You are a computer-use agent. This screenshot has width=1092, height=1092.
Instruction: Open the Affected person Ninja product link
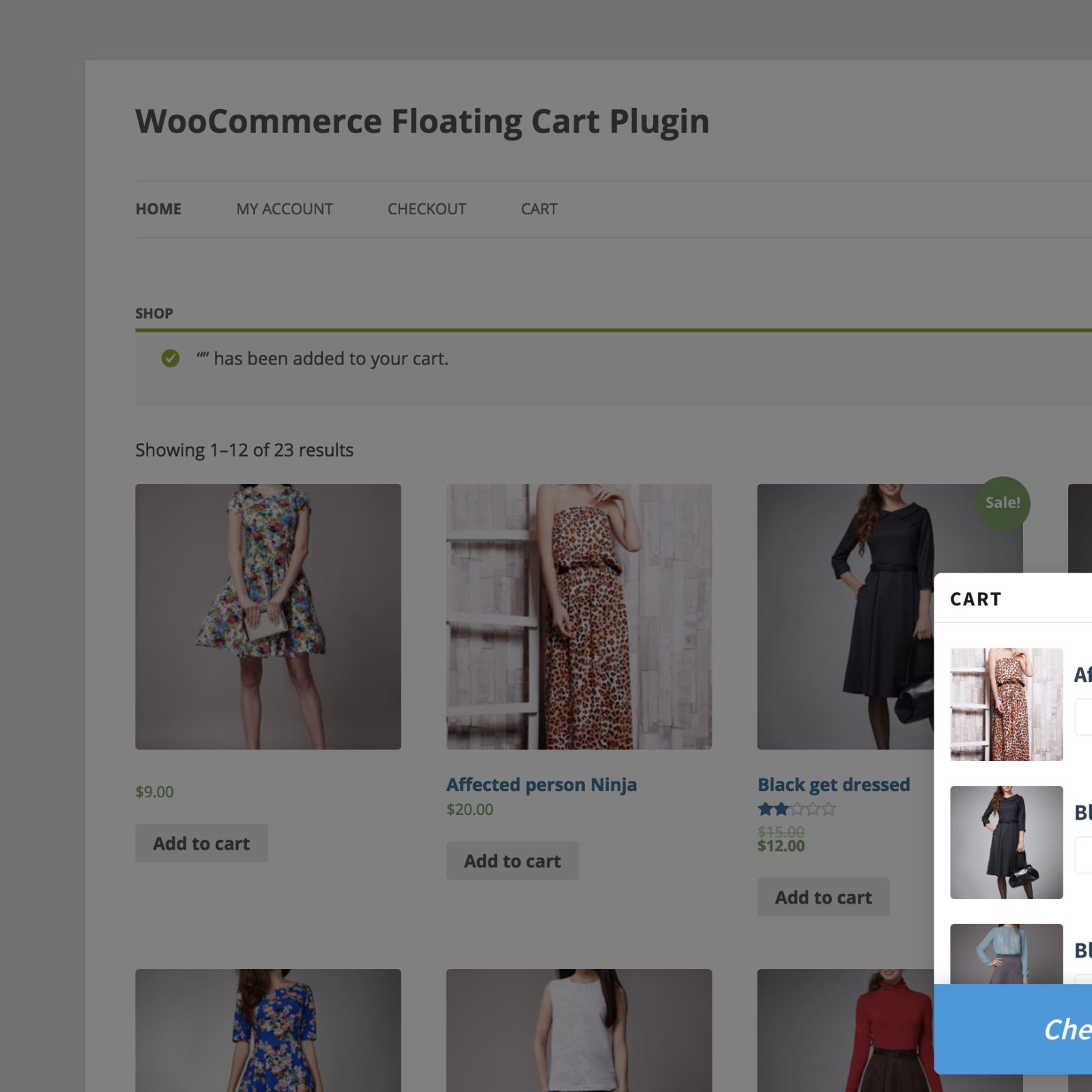coord(542,784)
